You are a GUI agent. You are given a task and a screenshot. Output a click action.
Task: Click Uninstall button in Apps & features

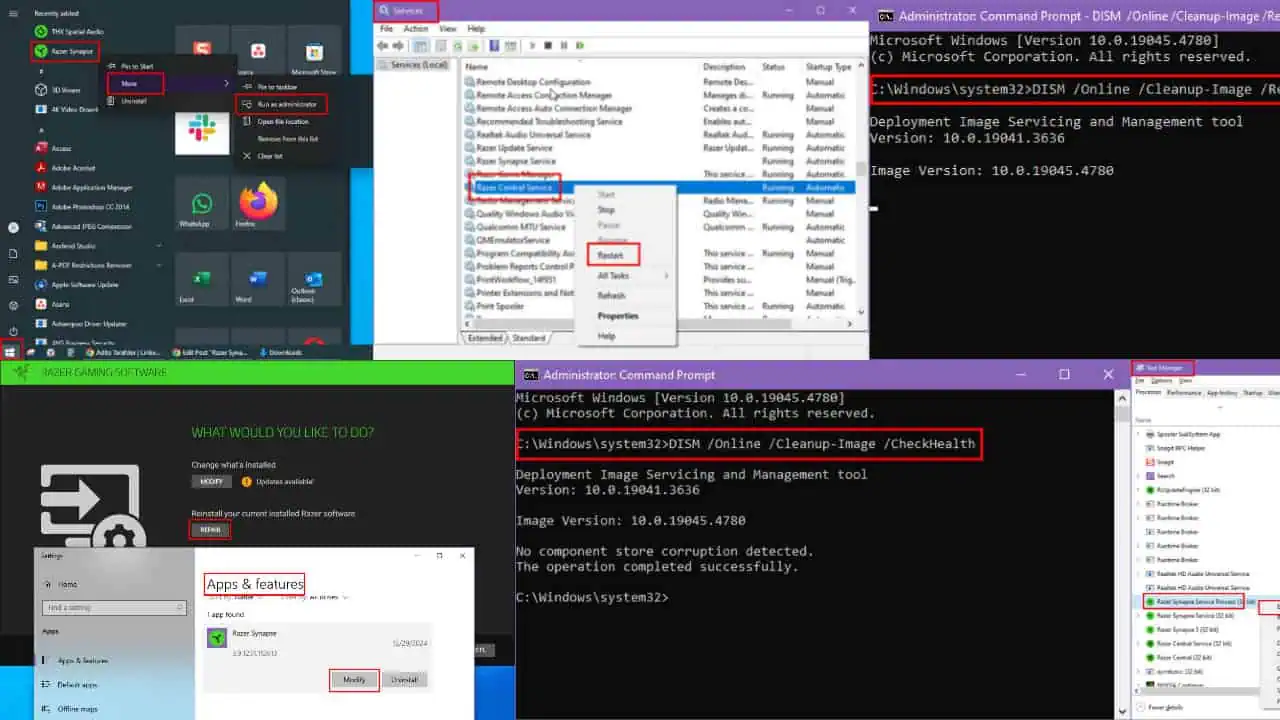404,679
